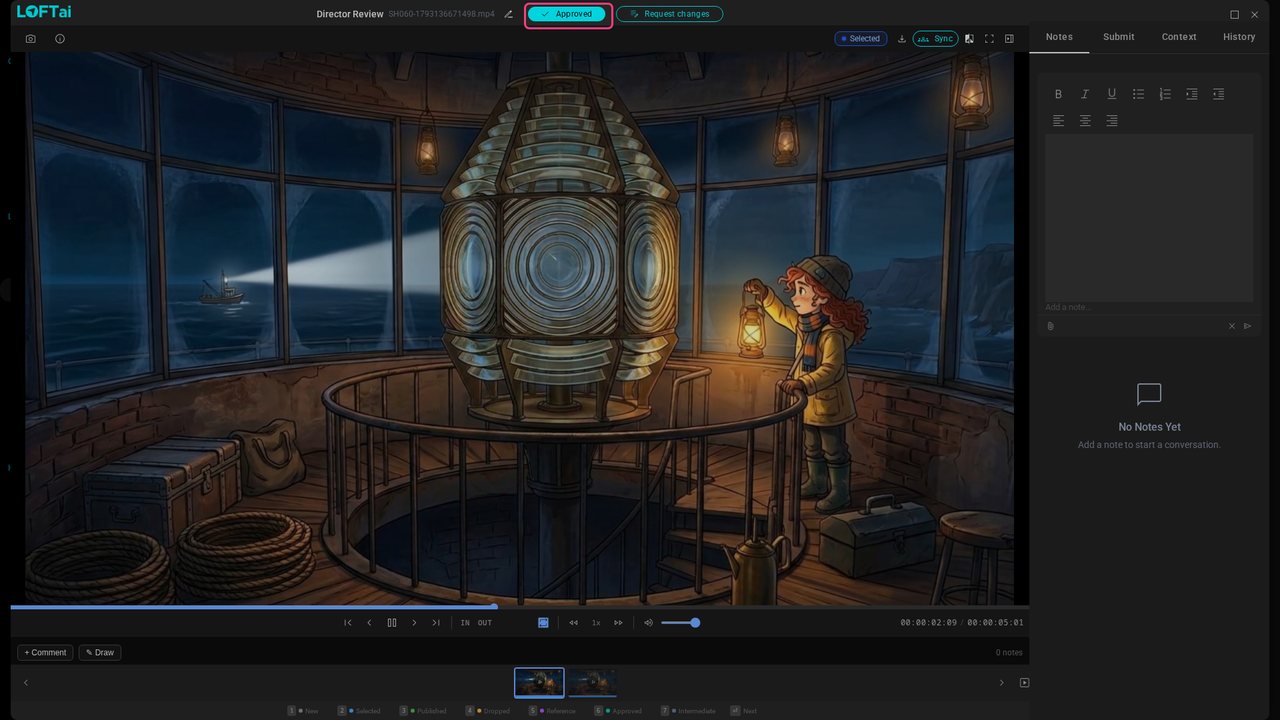Collapse the side panel with the panel icon

click(1009, 39)
